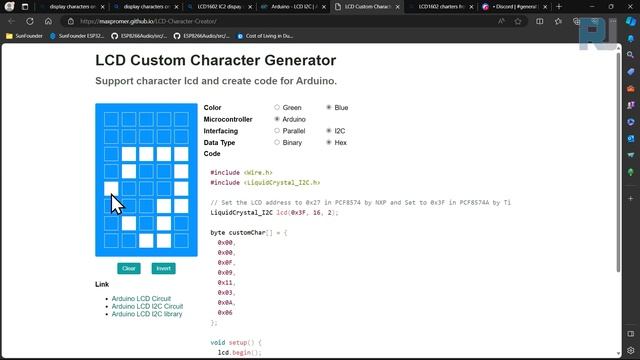Set data type to Binary
The image size is (640, 360).
(x=277, y=142)
